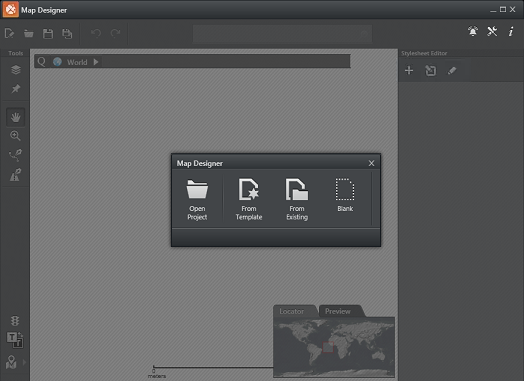Add a new stylesheet with plus icon
The height and width of the screenshot is (381, 524).
click(409, 71)
